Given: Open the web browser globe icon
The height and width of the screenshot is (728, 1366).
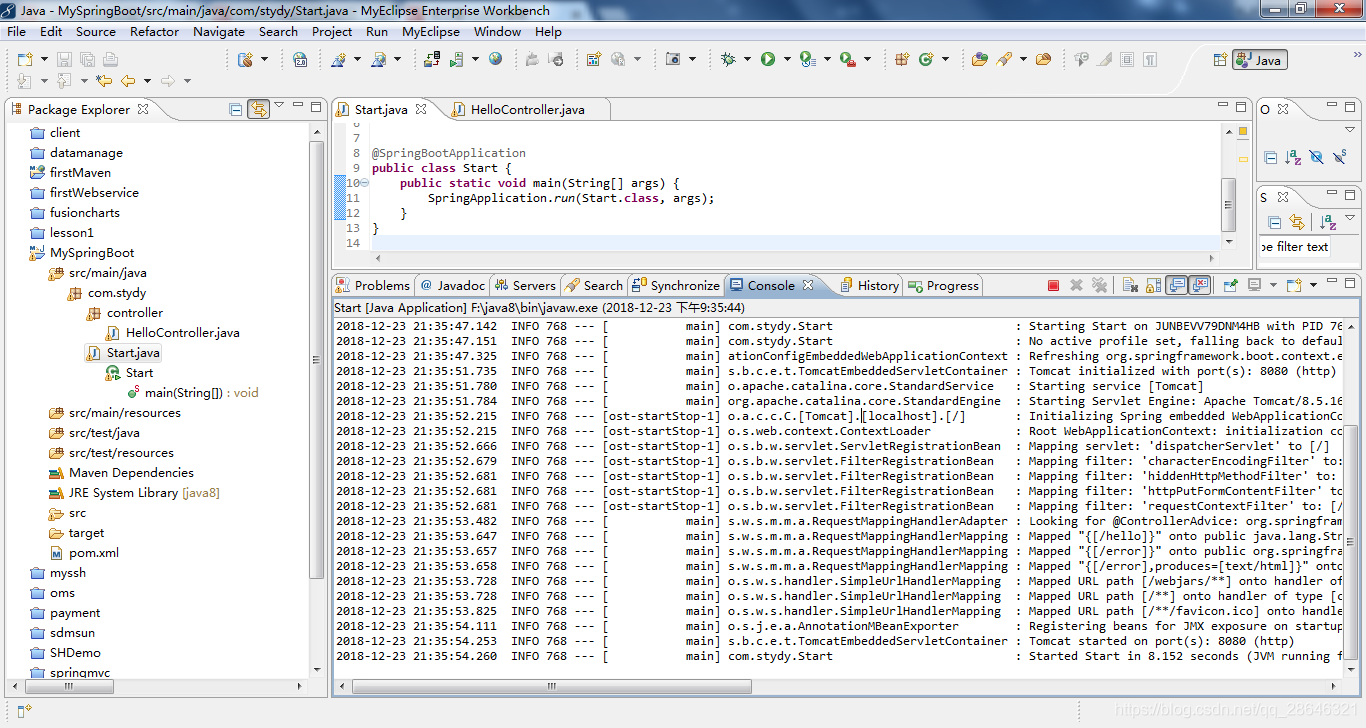Looking at the screenshot, I should pyautogui.click(x=495, y=59).
